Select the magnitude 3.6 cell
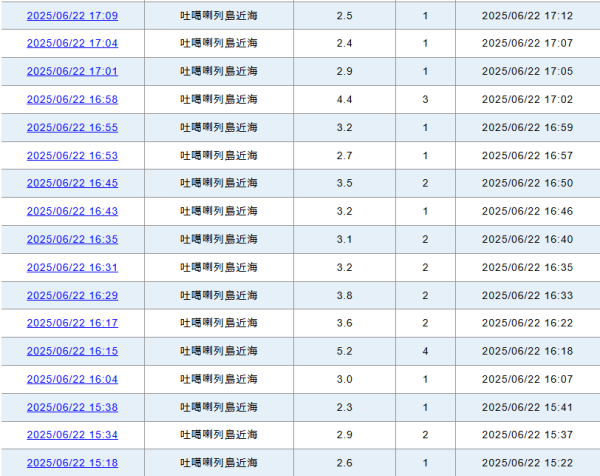600x476 pixels. point(344,323)
